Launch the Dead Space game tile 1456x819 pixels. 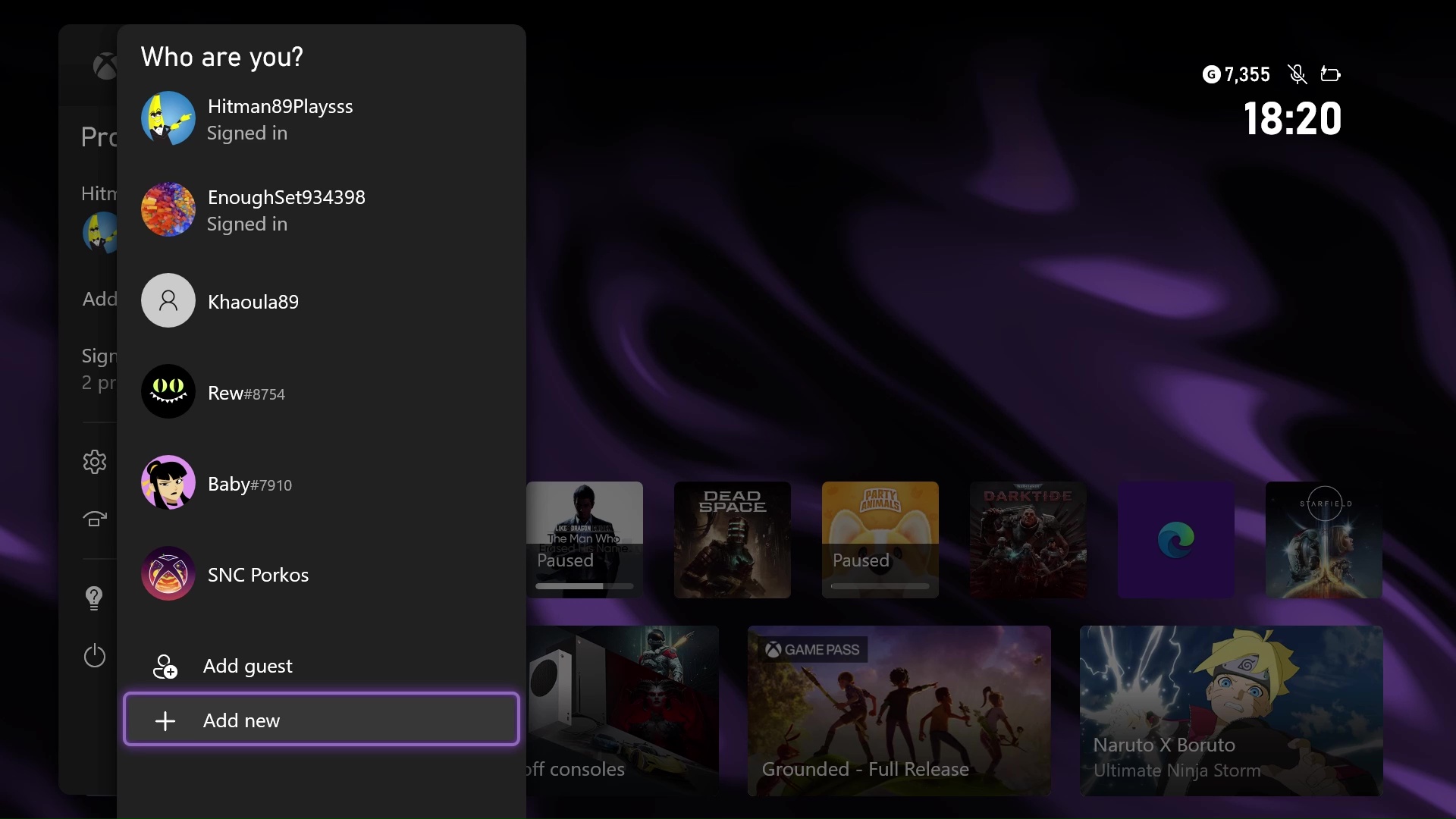coord(733,540)
